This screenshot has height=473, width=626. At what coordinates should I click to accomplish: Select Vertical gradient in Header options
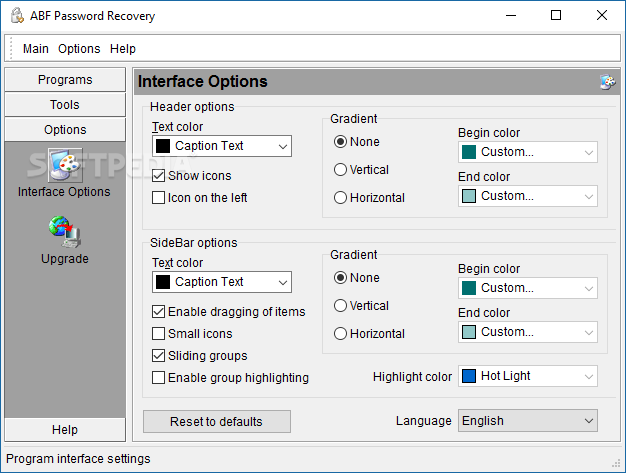tap(340, 170)
